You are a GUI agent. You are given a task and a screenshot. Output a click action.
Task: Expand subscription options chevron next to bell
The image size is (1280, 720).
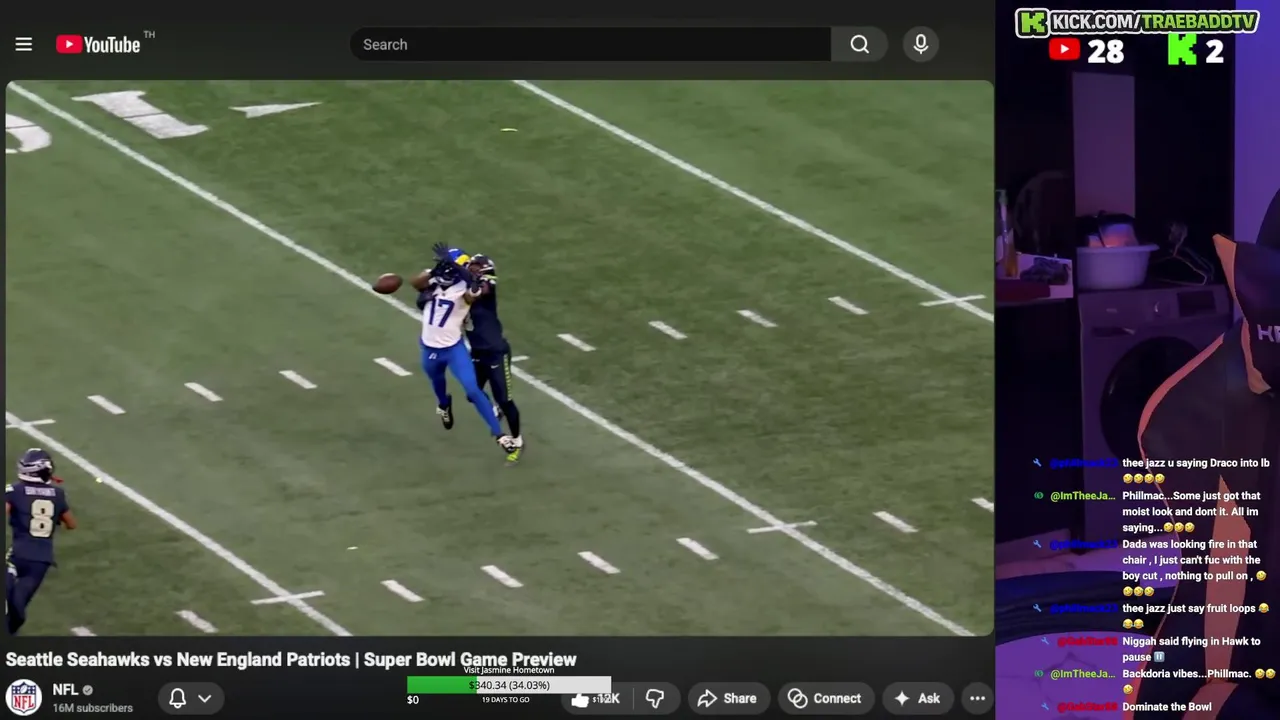(x=205, y=698)
